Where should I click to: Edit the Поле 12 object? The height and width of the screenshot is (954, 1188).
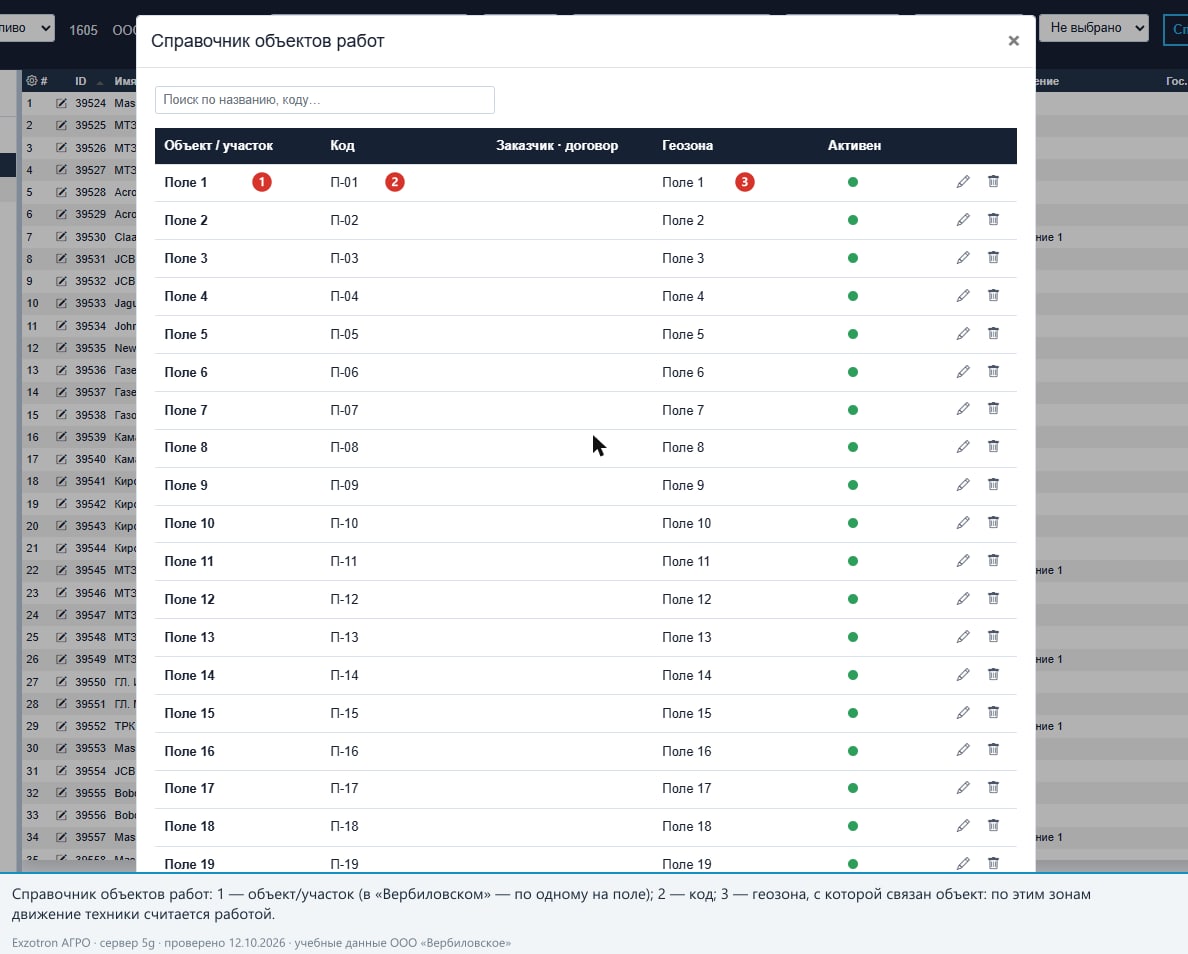pos(963,599)
